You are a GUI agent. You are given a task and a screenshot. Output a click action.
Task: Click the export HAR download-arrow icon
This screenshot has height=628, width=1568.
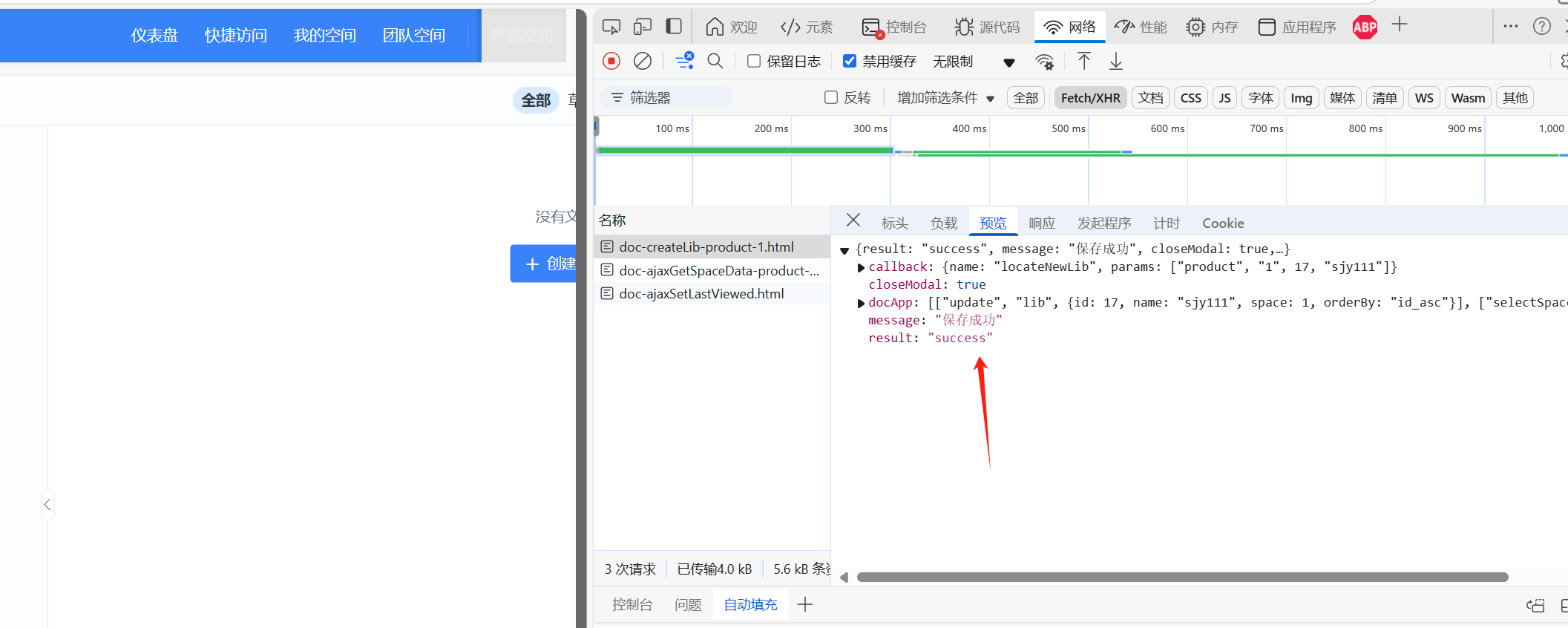pos(1116,61)
